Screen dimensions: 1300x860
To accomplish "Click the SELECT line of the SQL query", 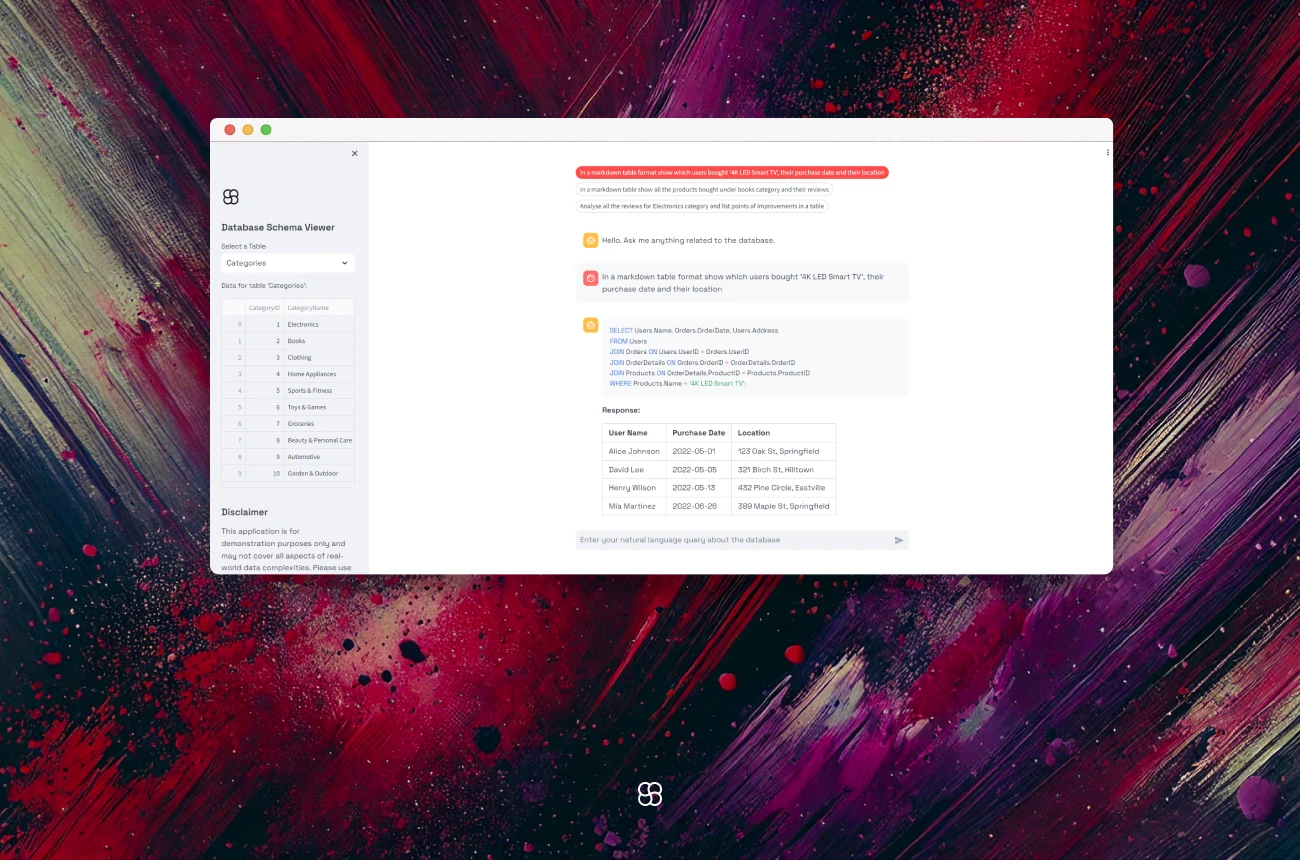I will tap(693, 330).
